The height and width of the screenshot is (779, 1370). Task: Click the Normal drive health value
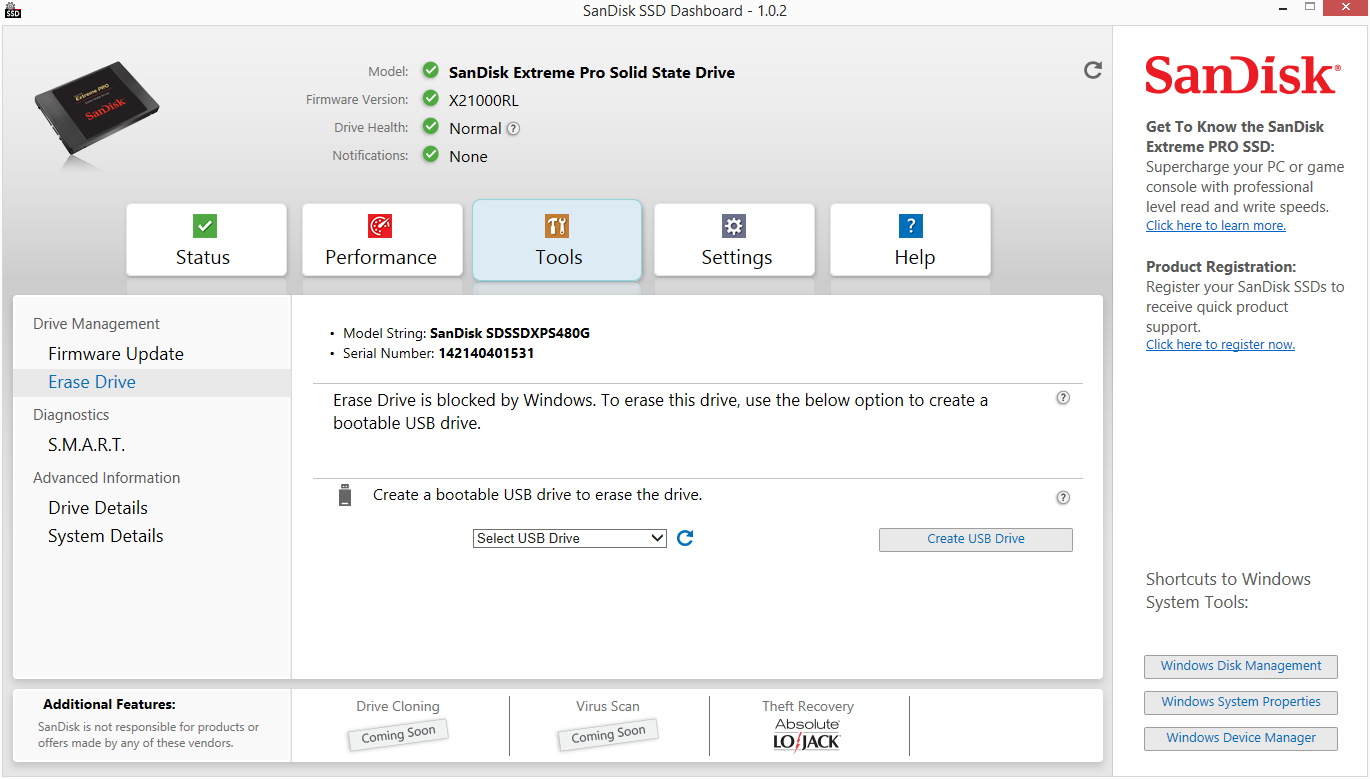(475, 128)
